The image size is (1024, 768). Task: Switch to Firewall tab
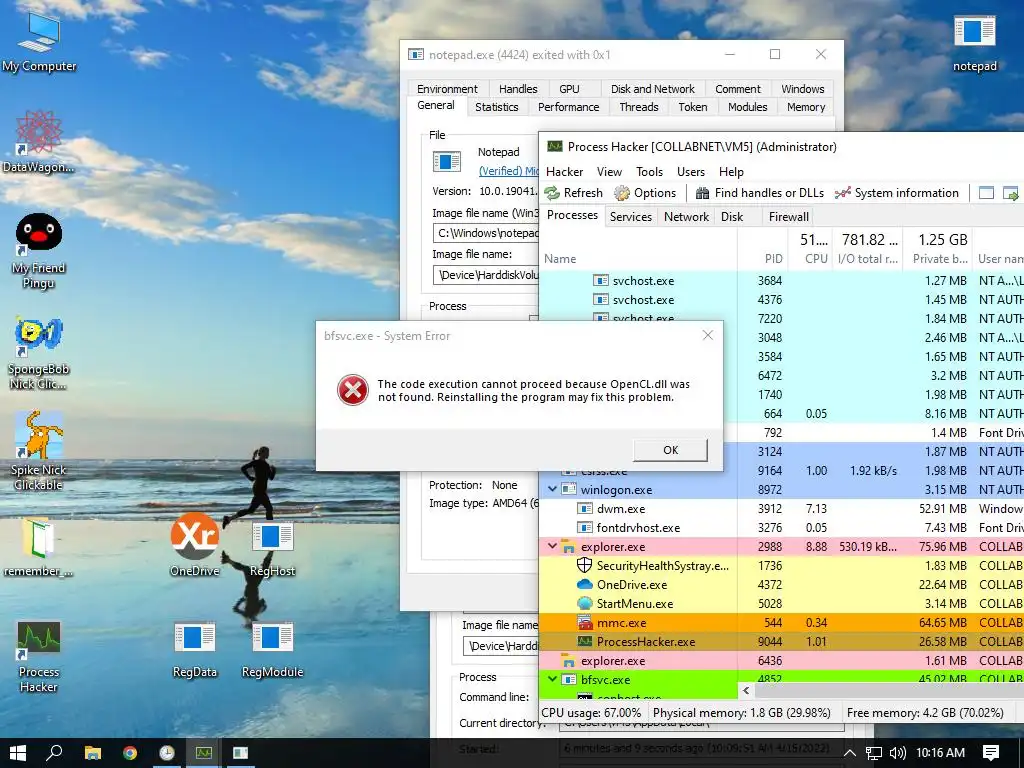point(789,217)
